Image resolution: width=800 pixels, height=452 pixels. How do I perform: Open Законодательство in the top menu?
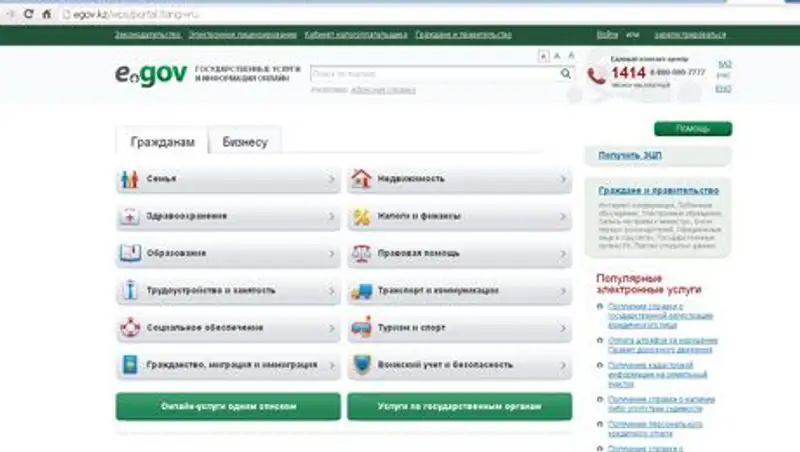pyautogui.click(x=147, y=35)
